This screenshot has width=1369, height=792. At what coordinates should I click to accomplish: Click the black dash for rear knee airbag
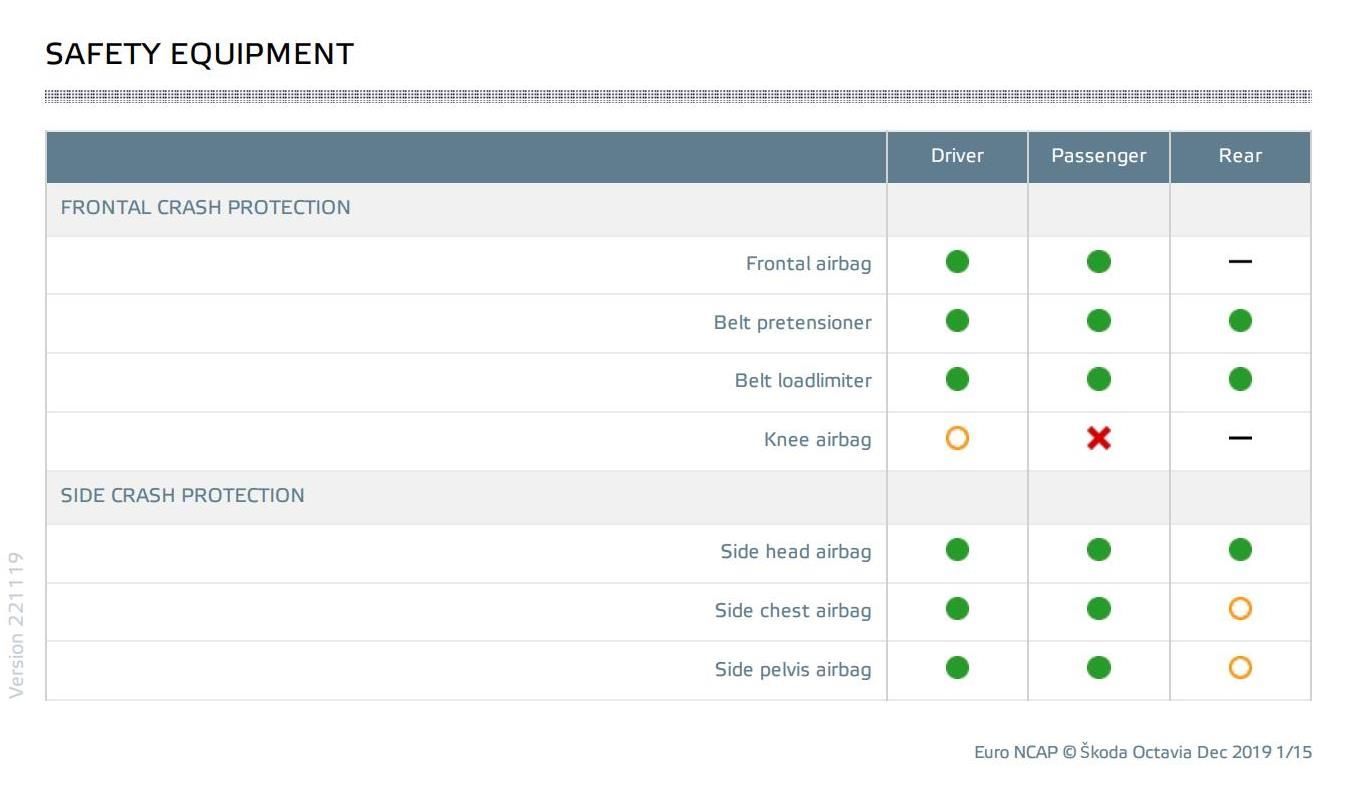(1240, 438)
